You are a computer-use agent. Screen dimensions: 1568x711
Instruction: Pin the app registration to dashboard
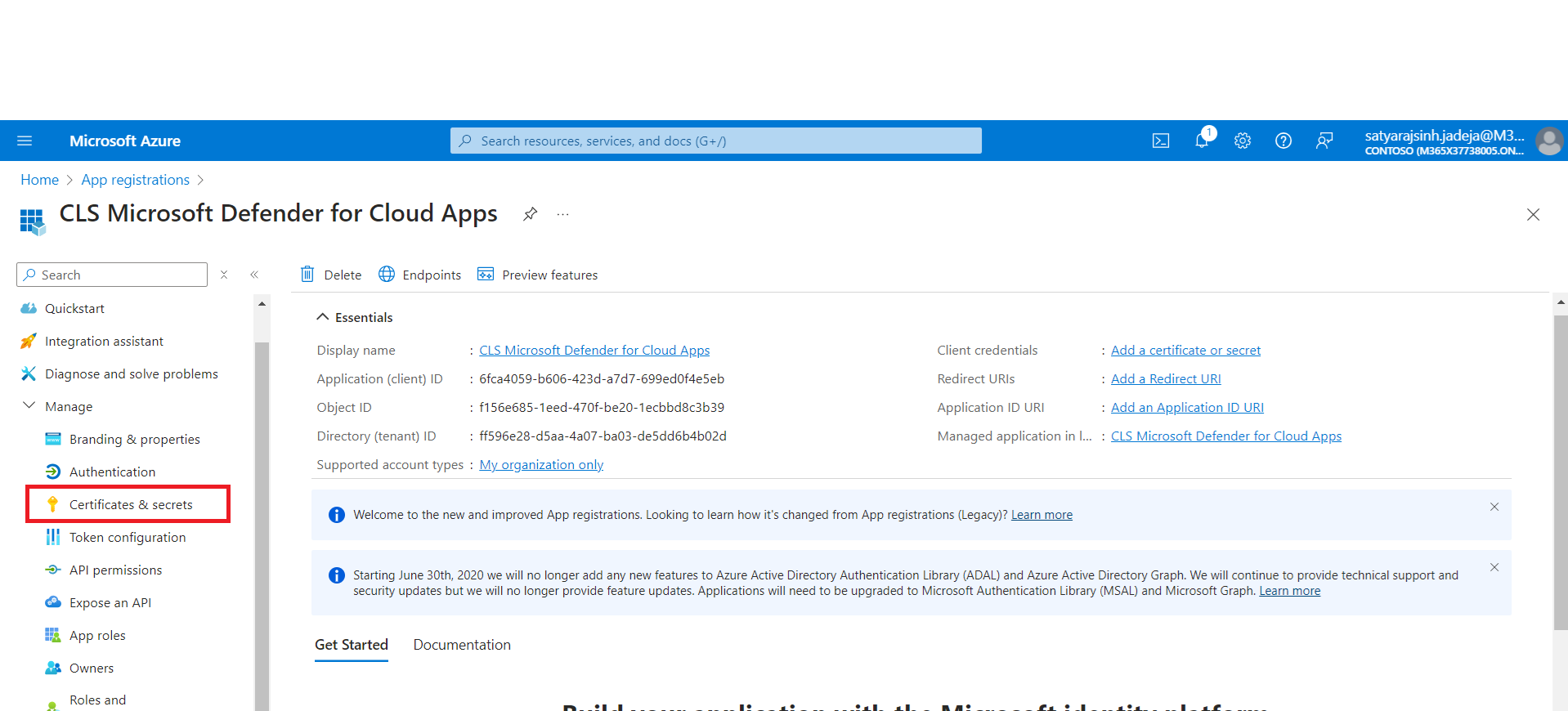[531, 214]
